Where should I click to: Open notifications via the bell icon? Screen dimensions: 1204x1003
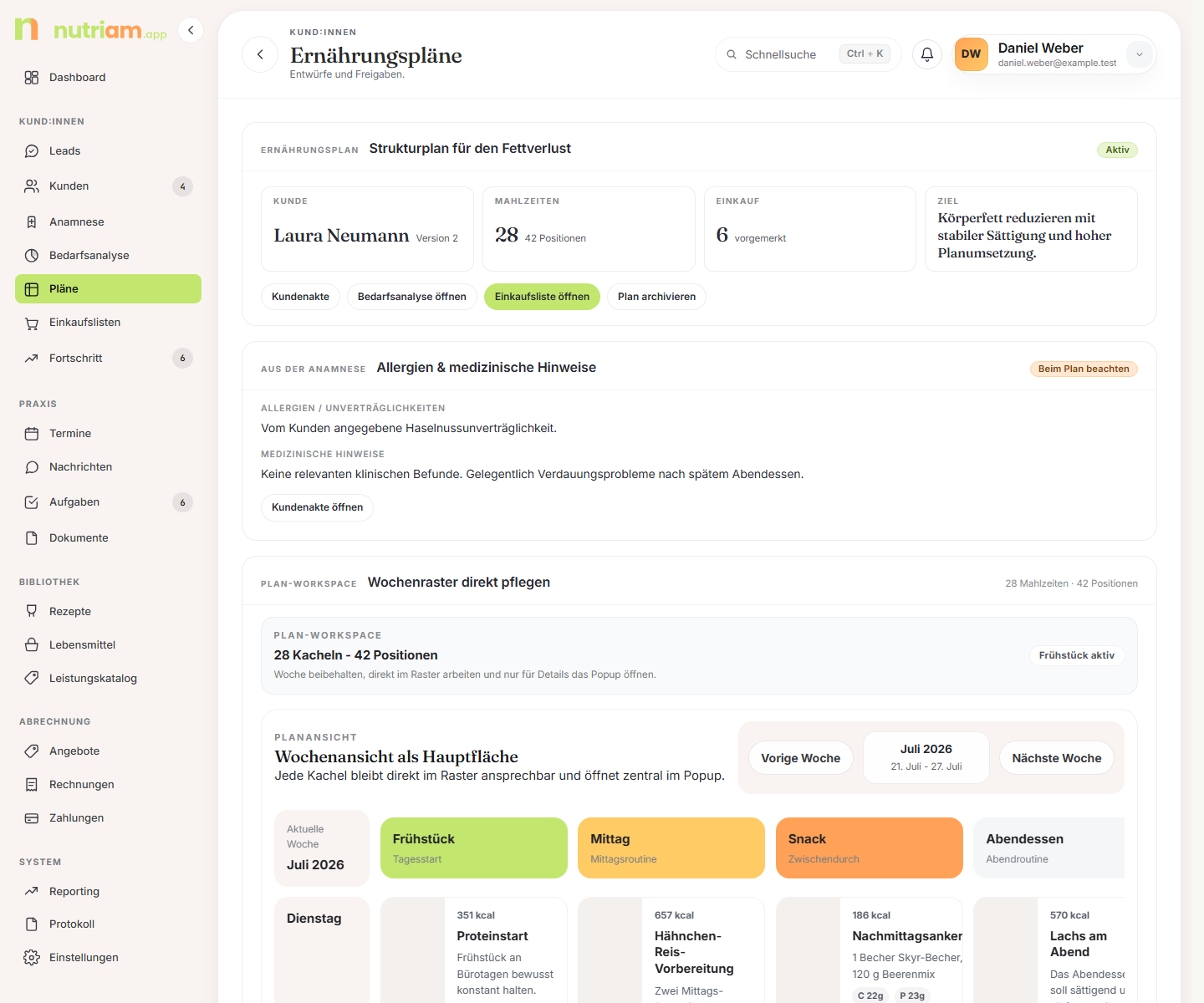[x=927, y=54]
